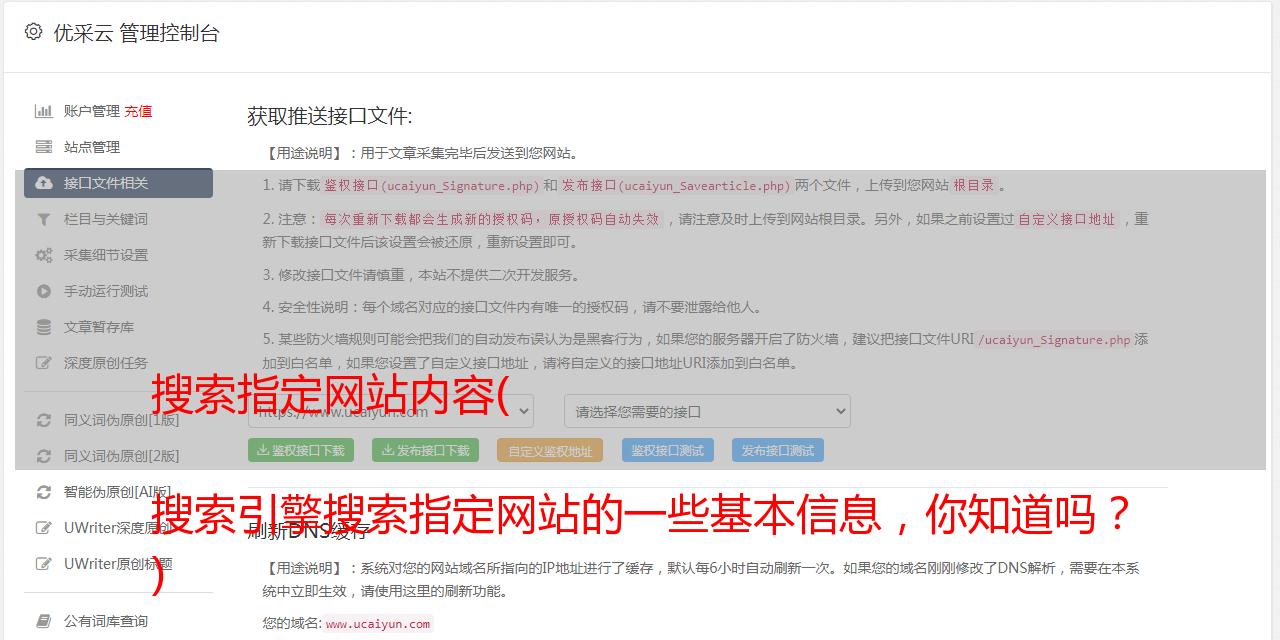This screenshot has width=1280, height=640.
Task: Open 账户管理 in sidebar
Action: [x=92, y=111]
